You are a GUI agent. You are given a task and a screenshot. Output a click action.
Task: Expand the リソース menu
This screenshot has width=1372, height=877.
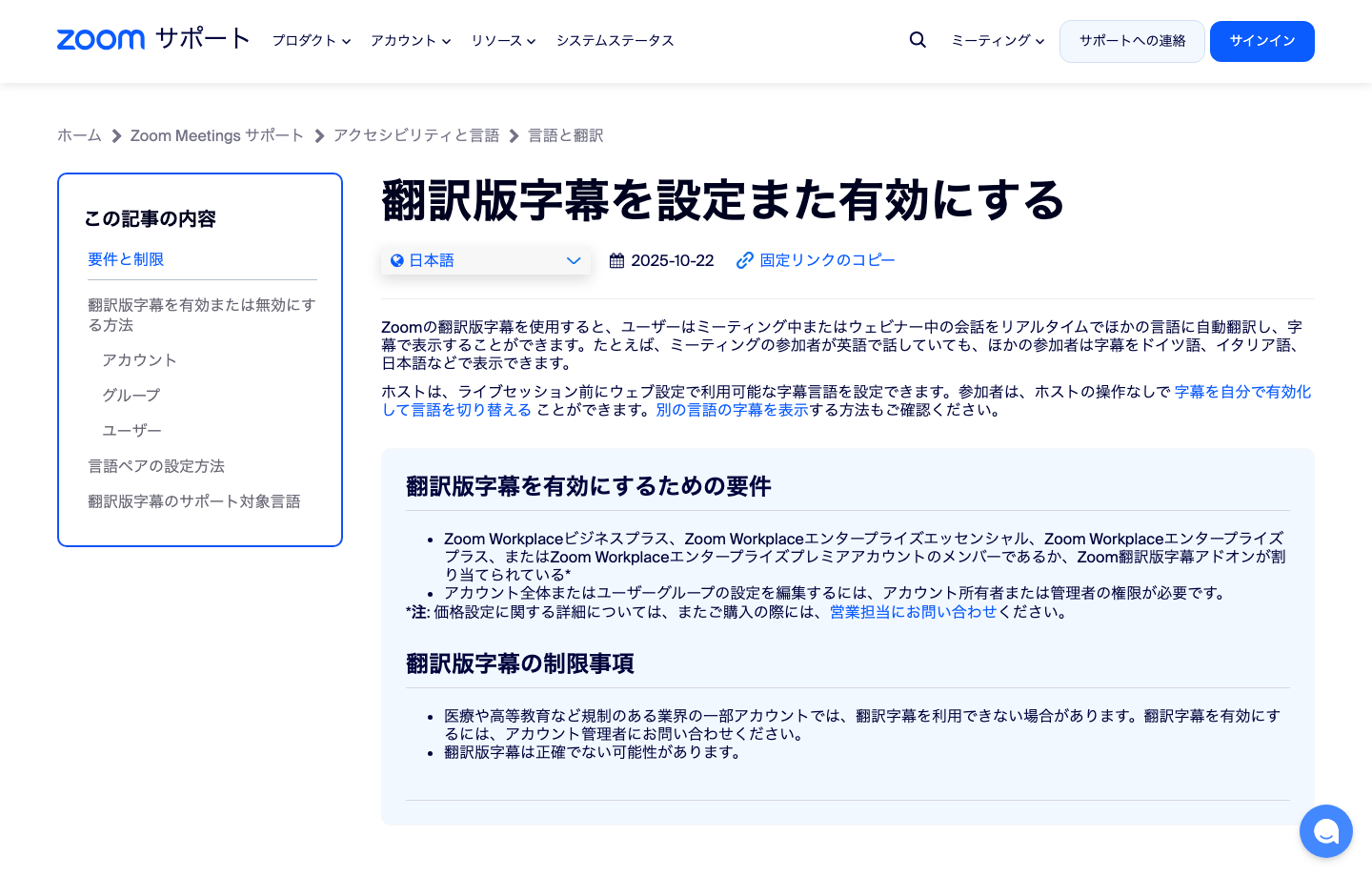tap(503, 41)
